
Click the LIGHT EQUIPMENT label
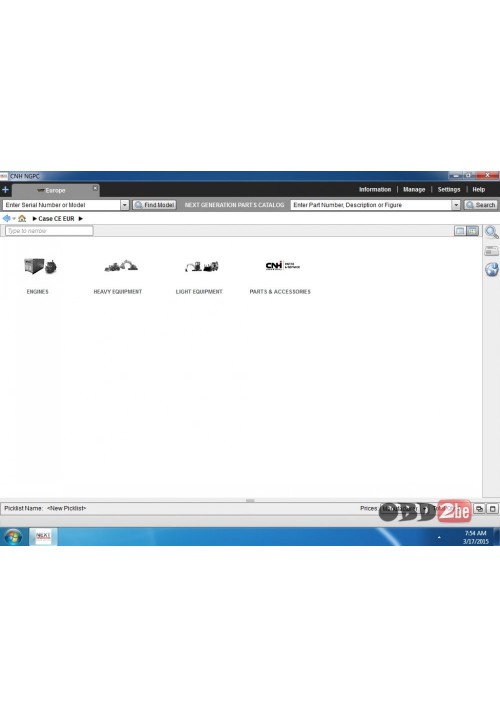(199, 292)
